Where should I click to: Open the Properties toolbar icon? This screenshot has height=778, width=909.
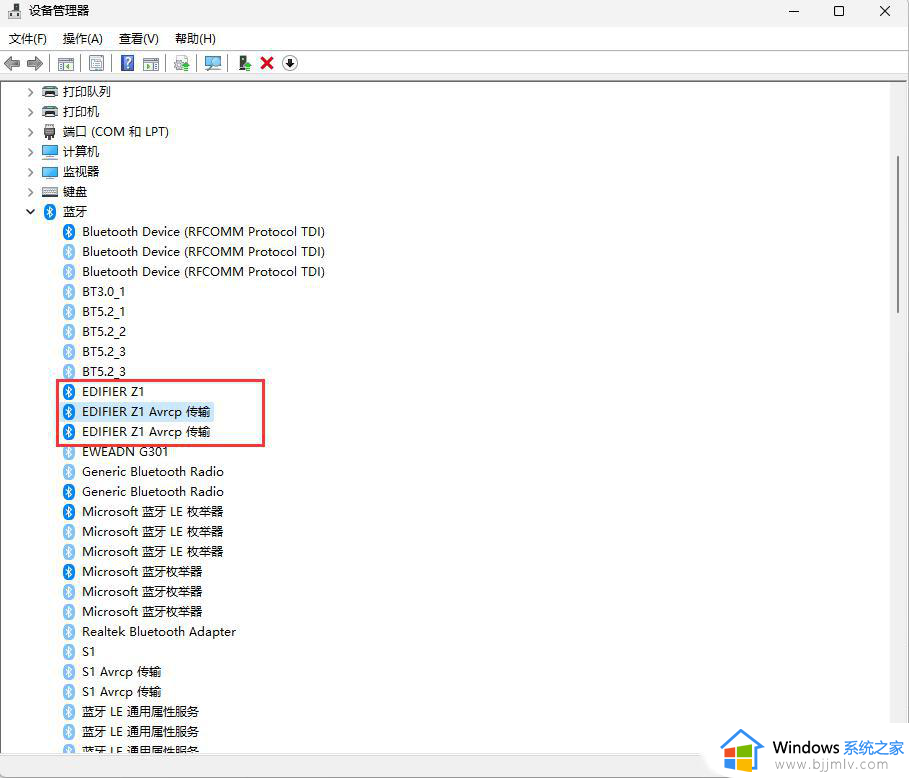click(96, 63)
